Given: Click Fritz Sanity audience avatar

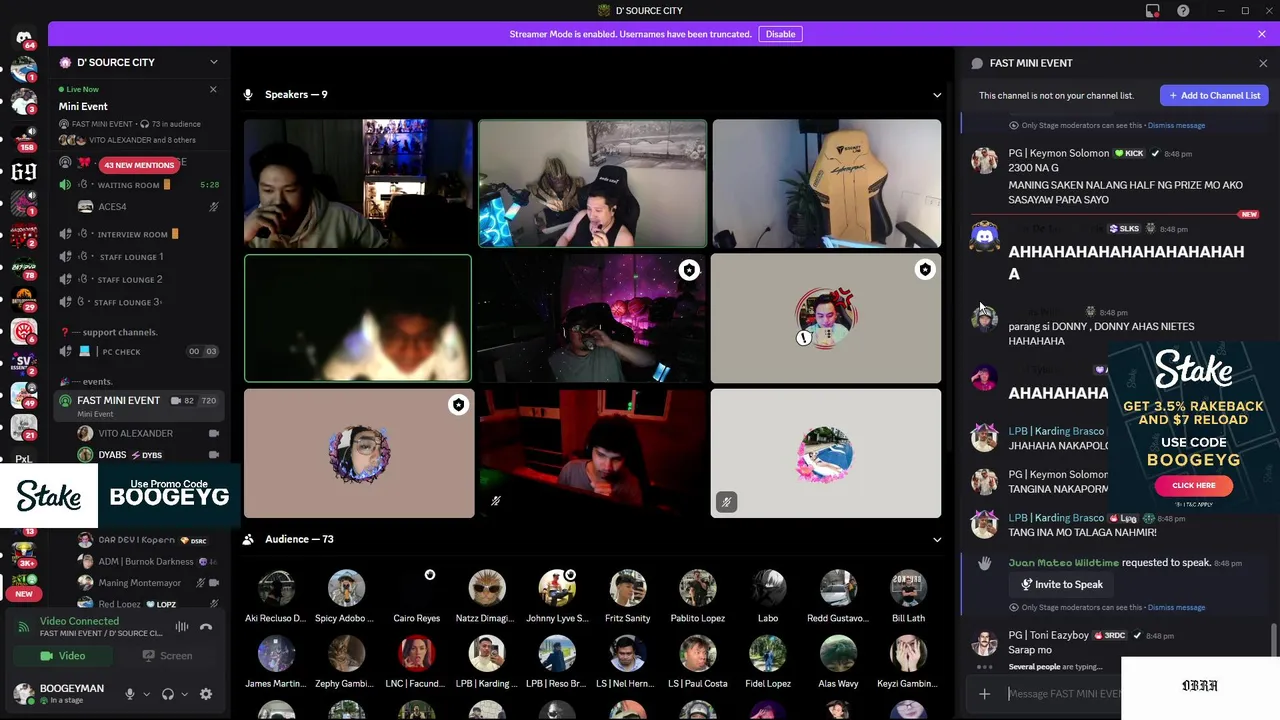Looking at the screenshot, I should coord(628,588).
